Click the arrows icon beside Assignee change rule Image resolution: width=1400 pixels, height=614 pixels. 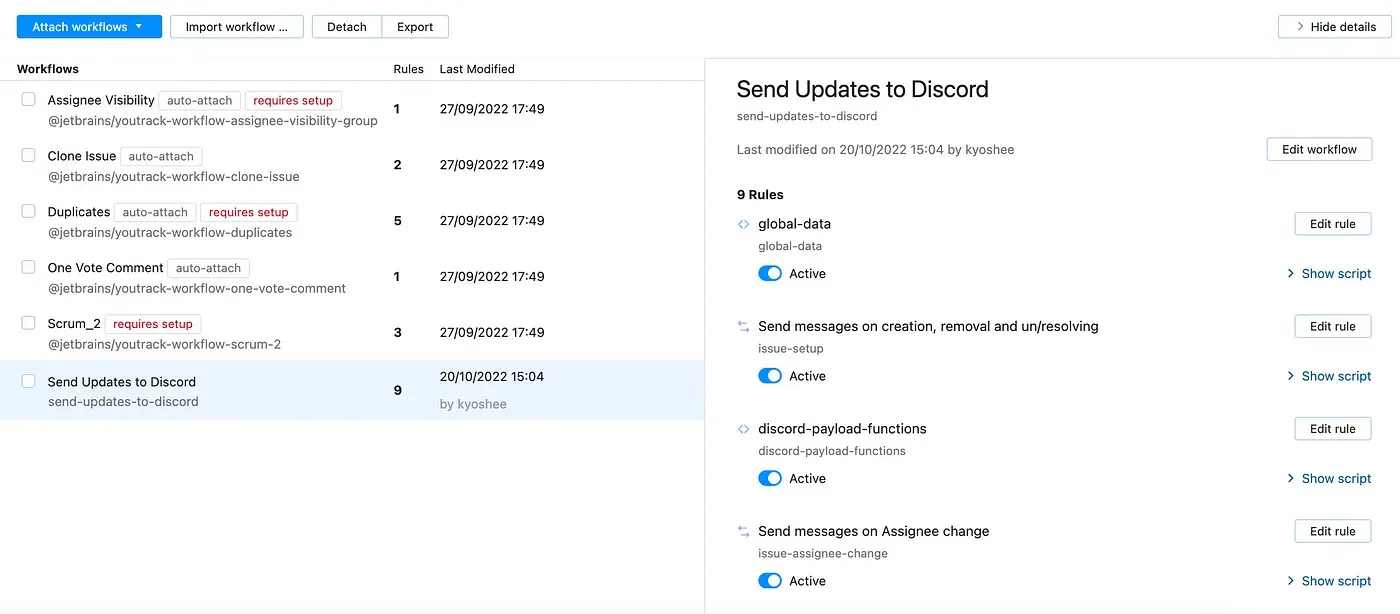pos(743,531)
